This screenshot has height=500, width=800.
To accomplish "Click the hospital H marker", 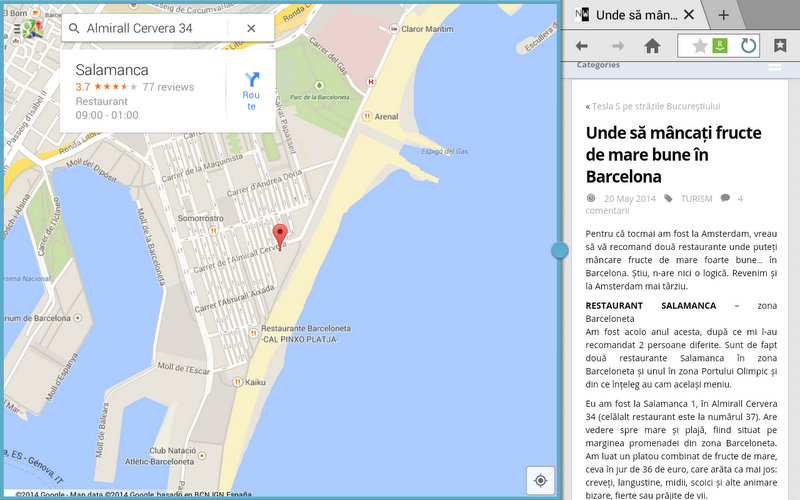I will pos(370,82).
